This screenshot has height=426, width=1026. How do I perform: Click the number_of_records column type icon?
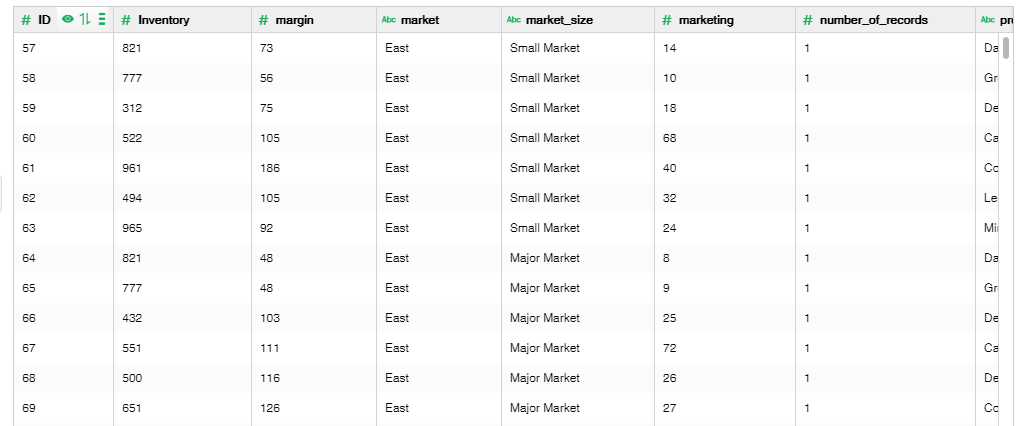(x=808, y=20)
